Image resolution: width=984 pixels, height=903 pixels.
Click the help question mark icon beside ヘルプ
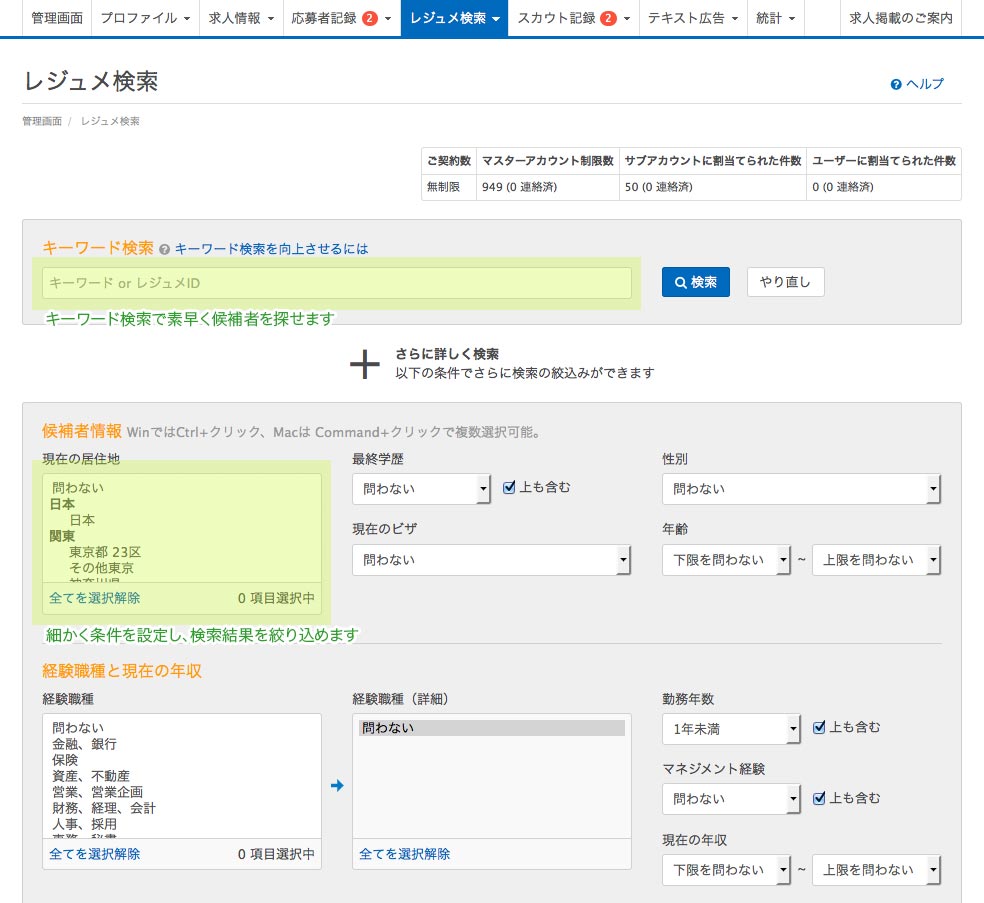coord(896,85)
